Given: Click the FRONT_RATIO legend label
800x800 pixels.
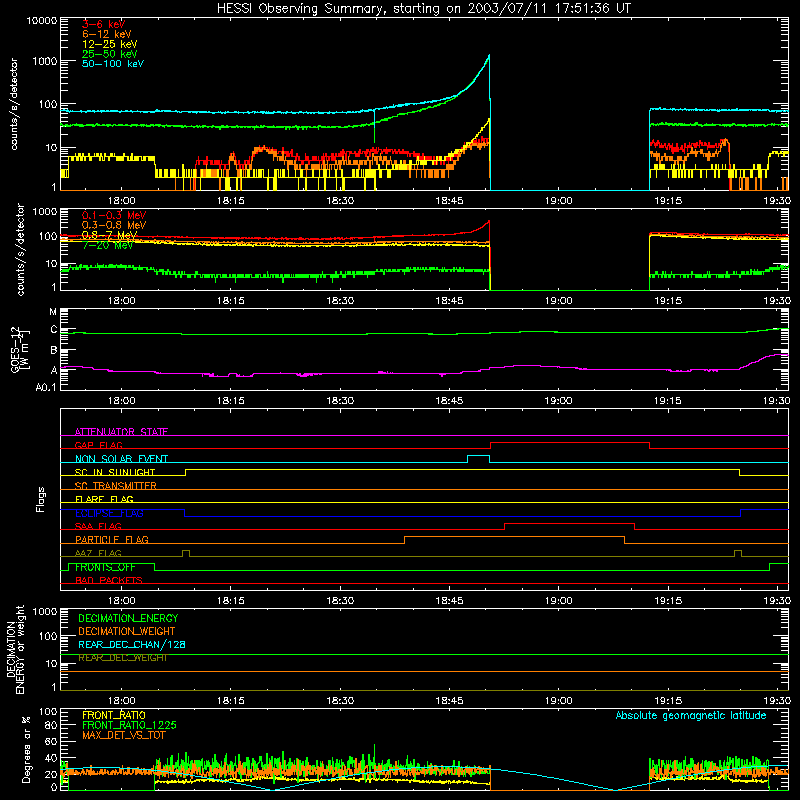Looking at the screenshot, I should 114,715.
